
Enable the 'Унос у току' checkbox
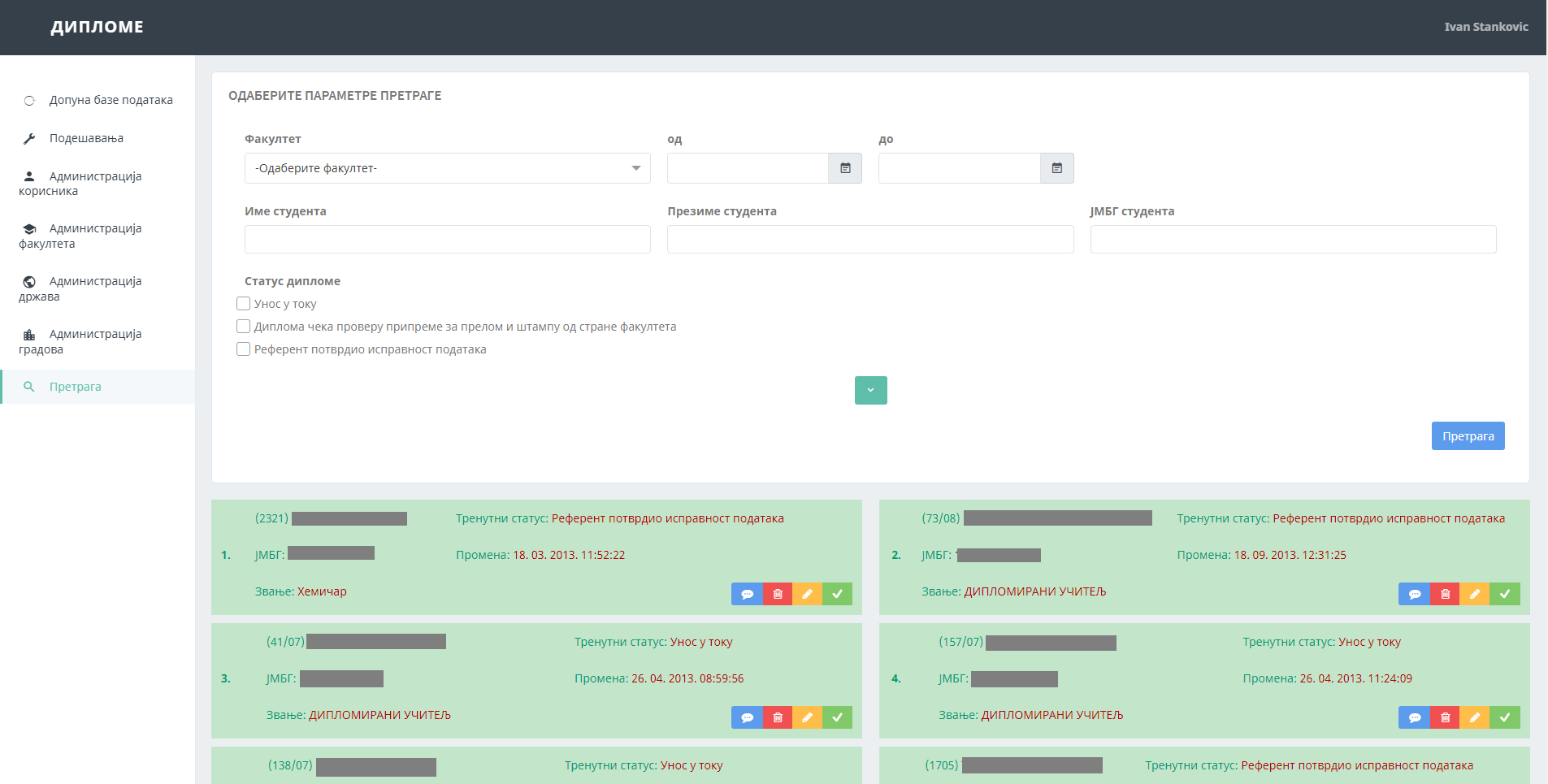click(243, 304)
